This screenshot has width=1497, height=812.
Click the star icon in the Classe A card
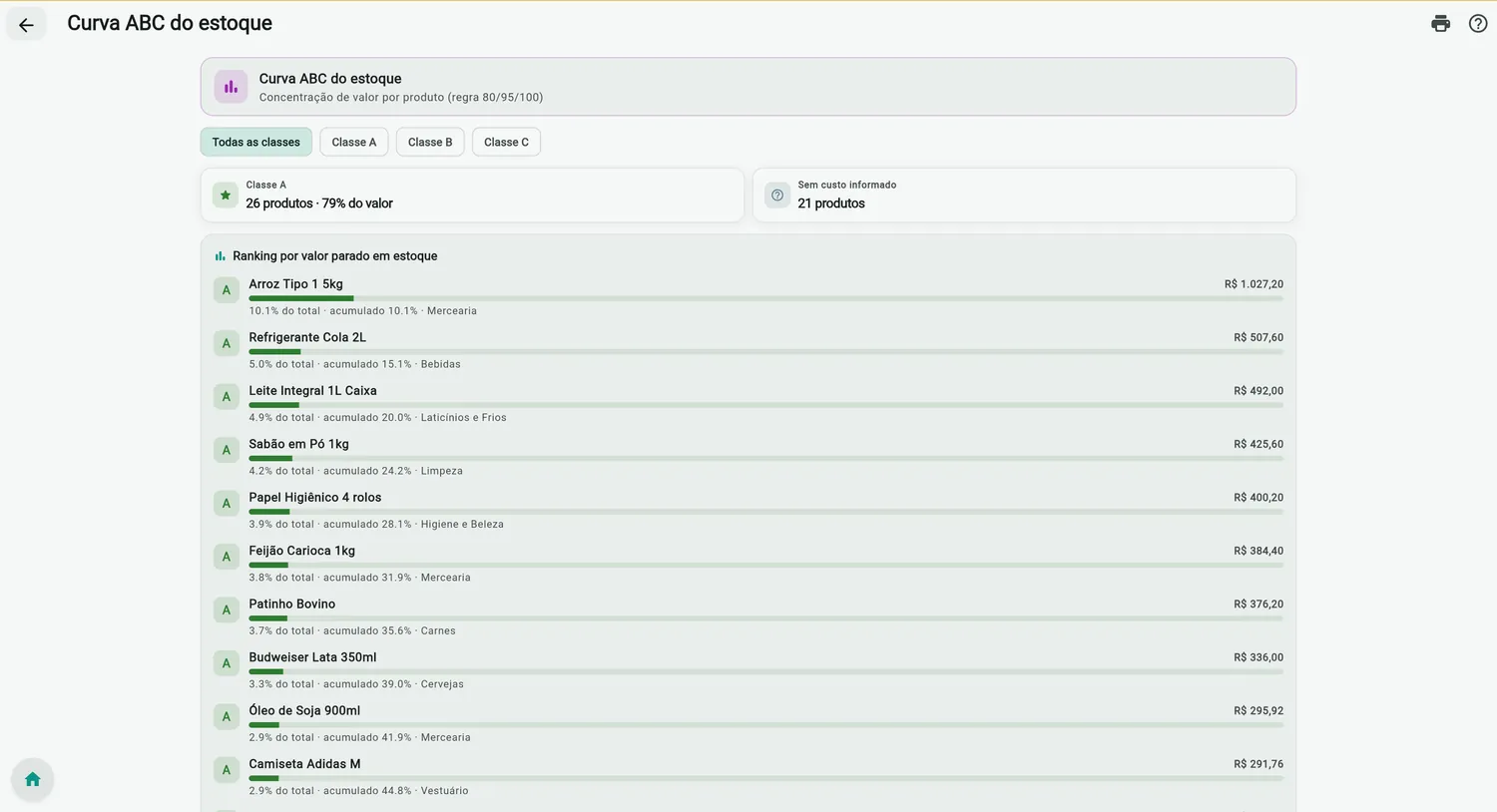click(226, 196)
